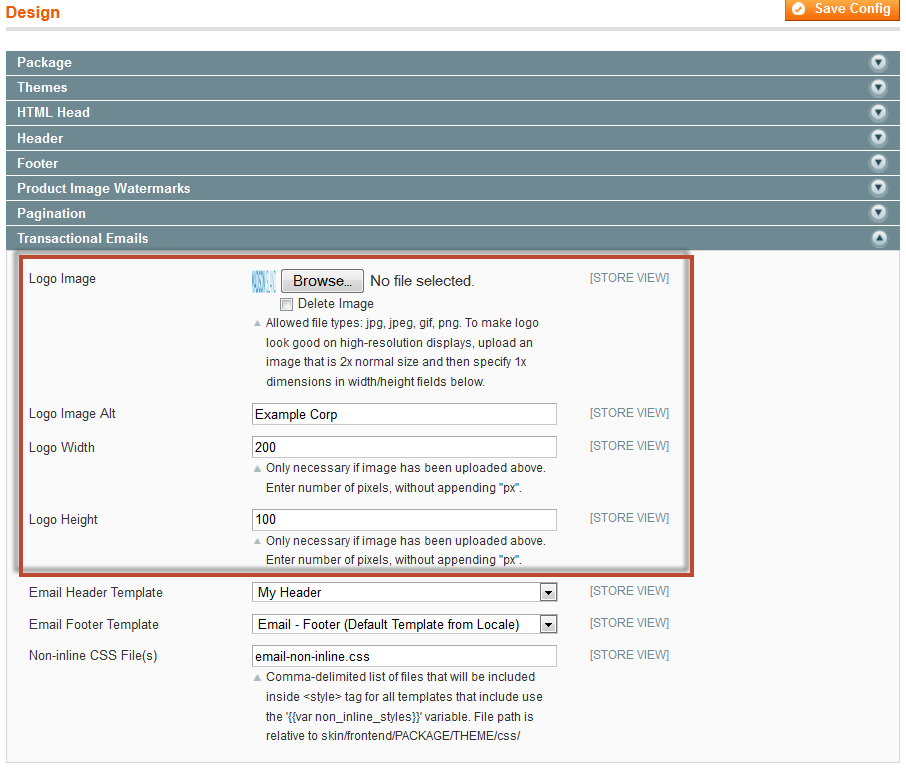906x768 pixels.
Task: Expand Product Image Watermarks arrow icon
Action: (x=878, y=188)
